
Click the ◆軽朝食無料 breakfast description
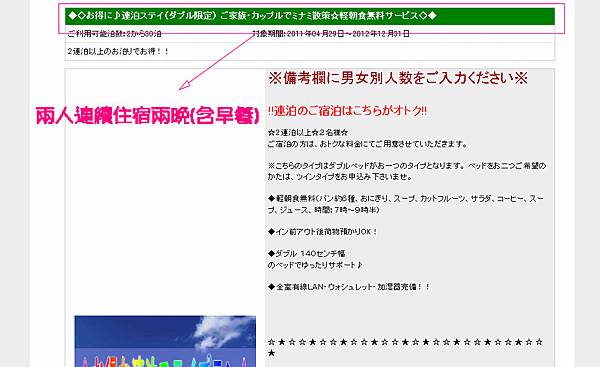(406, 199)
